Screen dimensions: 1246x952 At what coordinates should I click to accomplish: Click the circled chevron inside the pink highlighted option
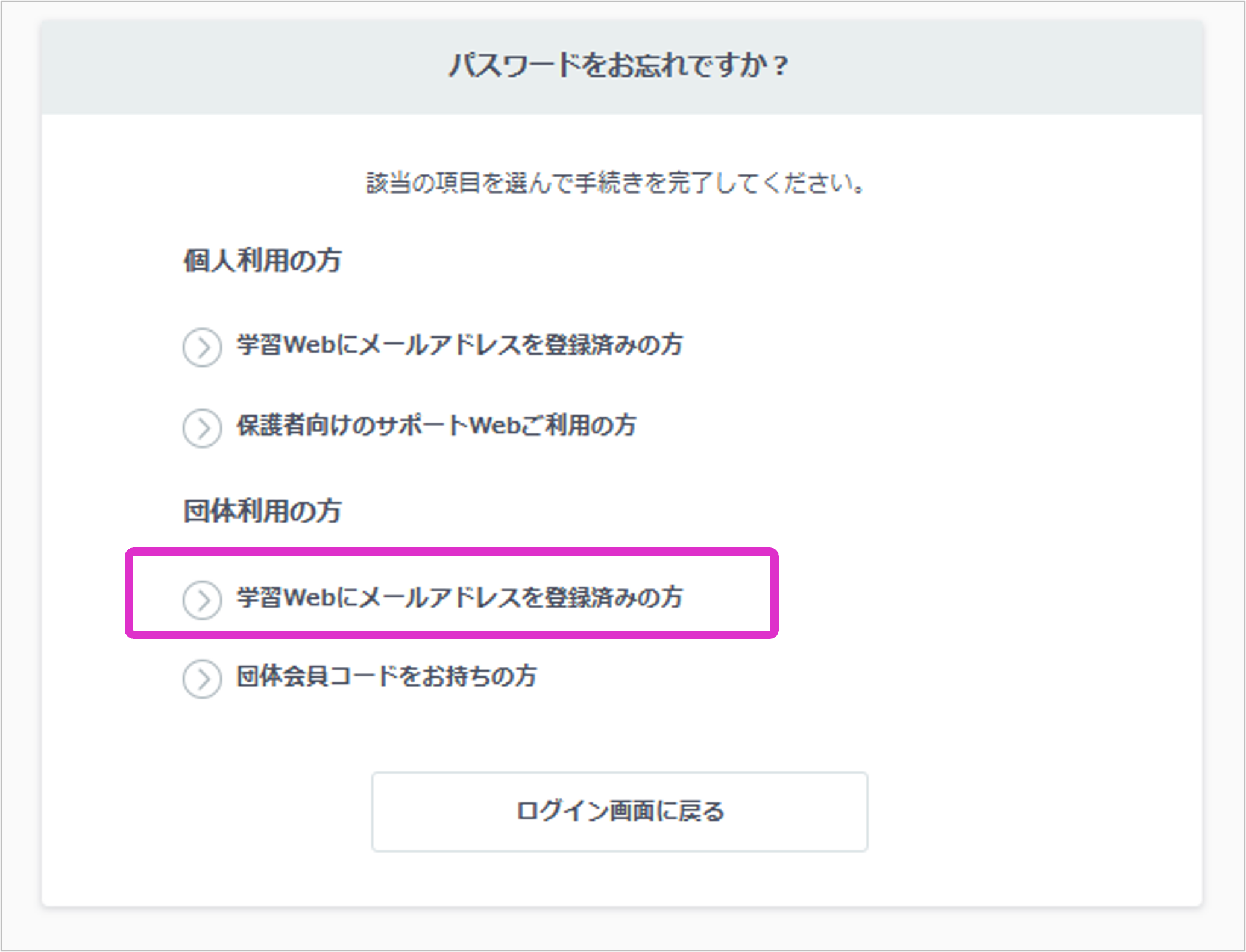(x=203, y=599)
